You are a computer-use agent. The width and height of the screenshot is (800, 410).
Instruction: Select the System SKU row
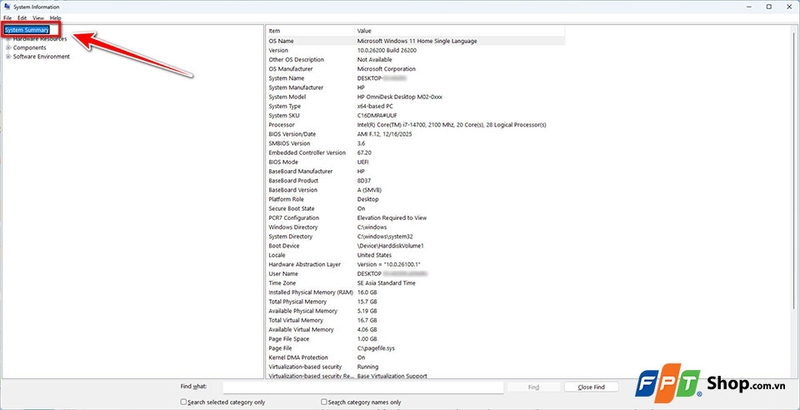(415, 115)
